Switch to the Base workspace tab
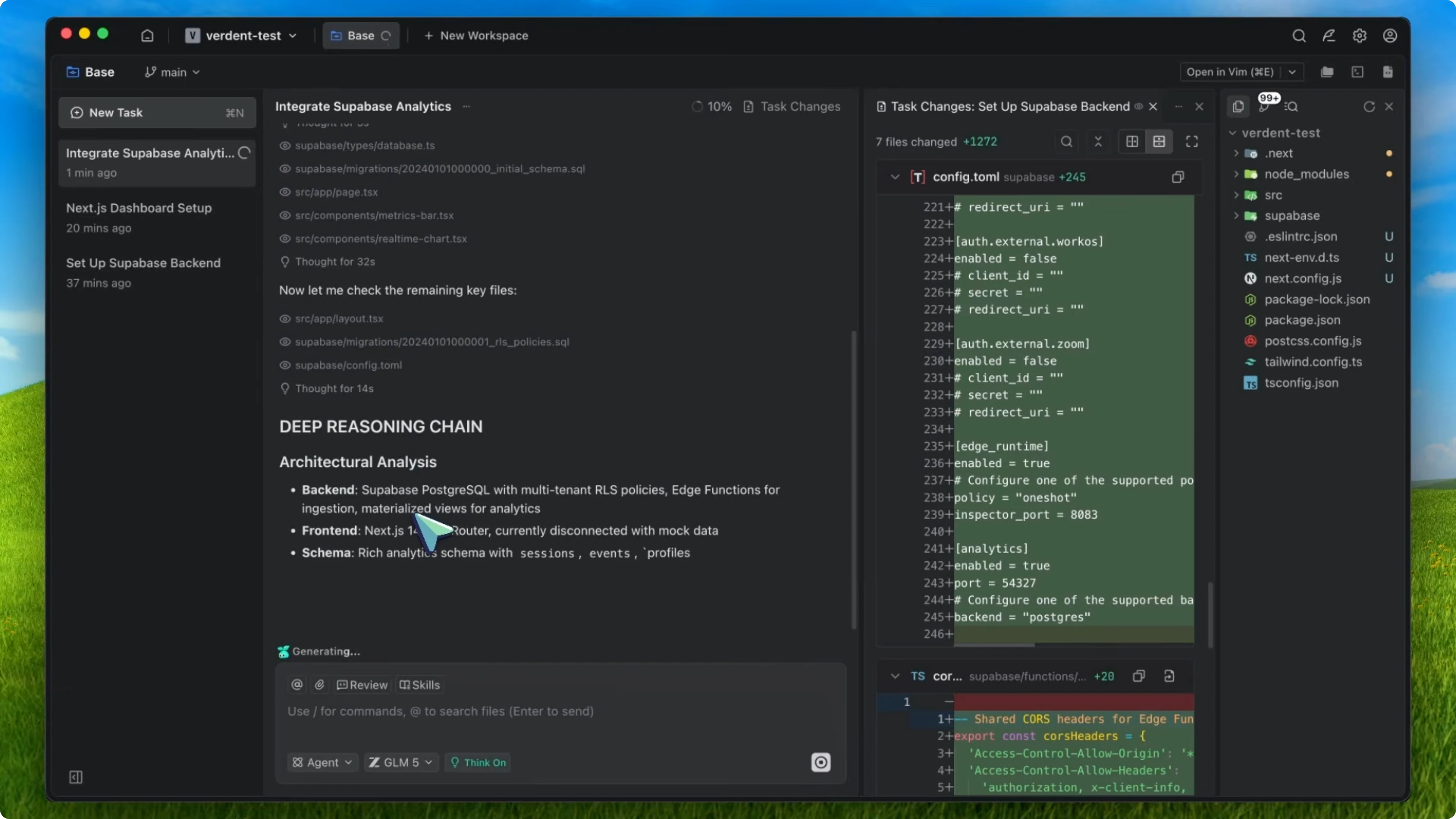The height and width of the screenshot is (819, 1456). pos(360,35)
